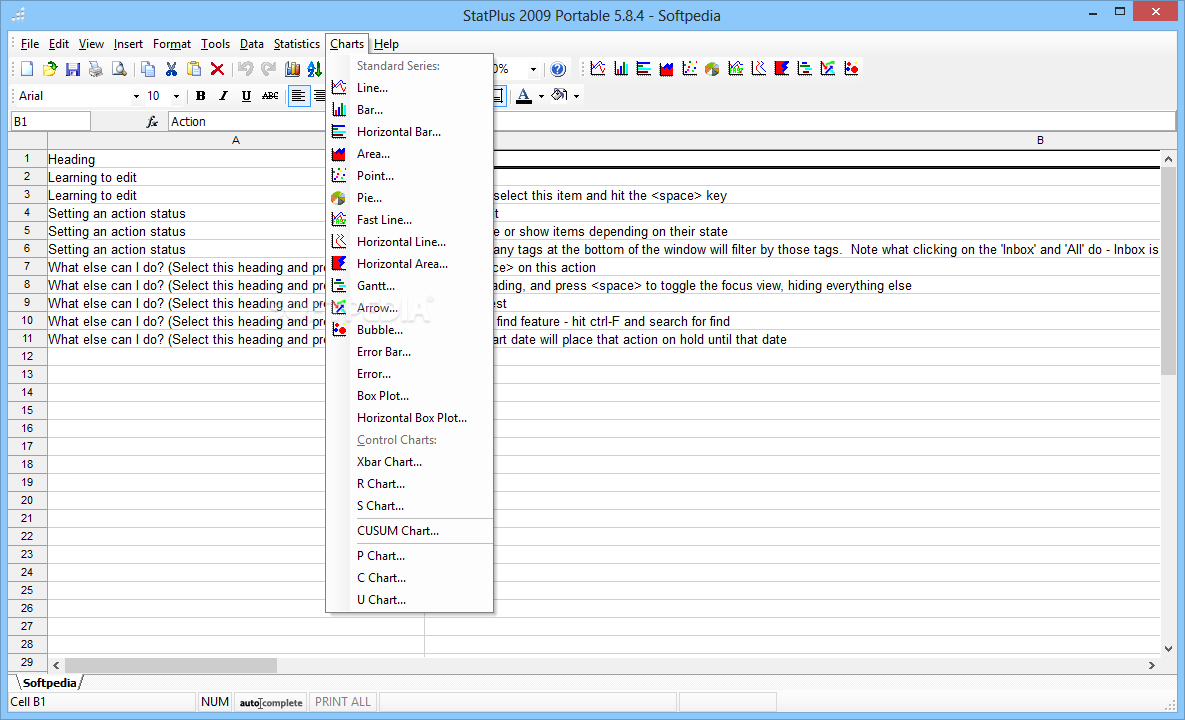Choose Pie... from the Charts menu
Screen dimensions: 1185x720
pyautogui.click(x=410, y=198)
